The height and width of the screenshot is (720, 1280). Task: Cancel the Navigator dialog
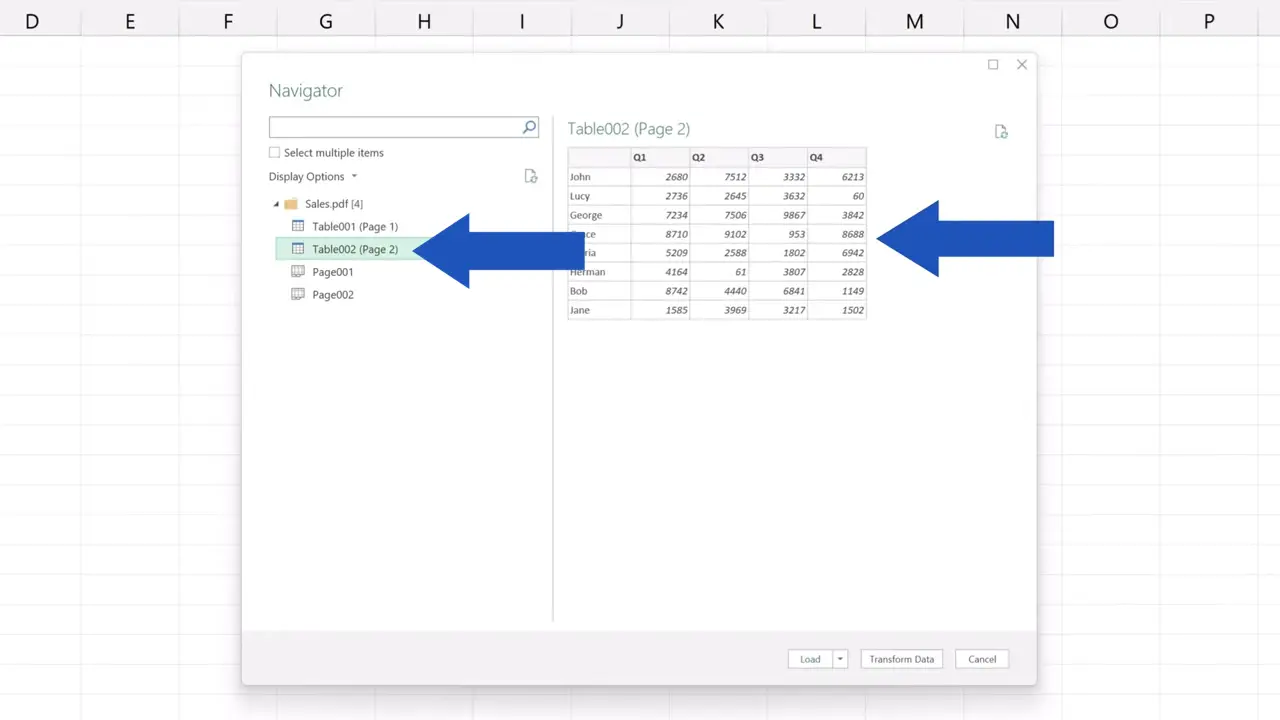click(x=981, y=659)
